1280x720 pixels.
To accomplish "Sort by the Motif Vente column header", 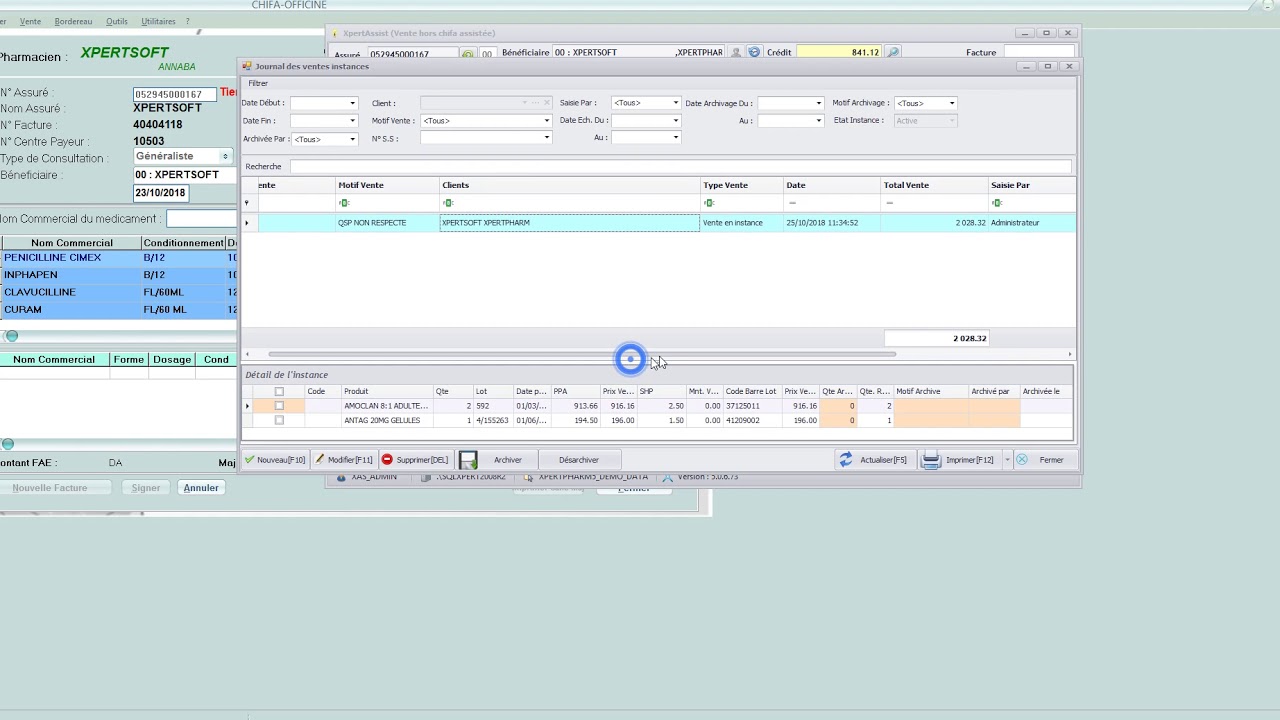I will point(387,185).
